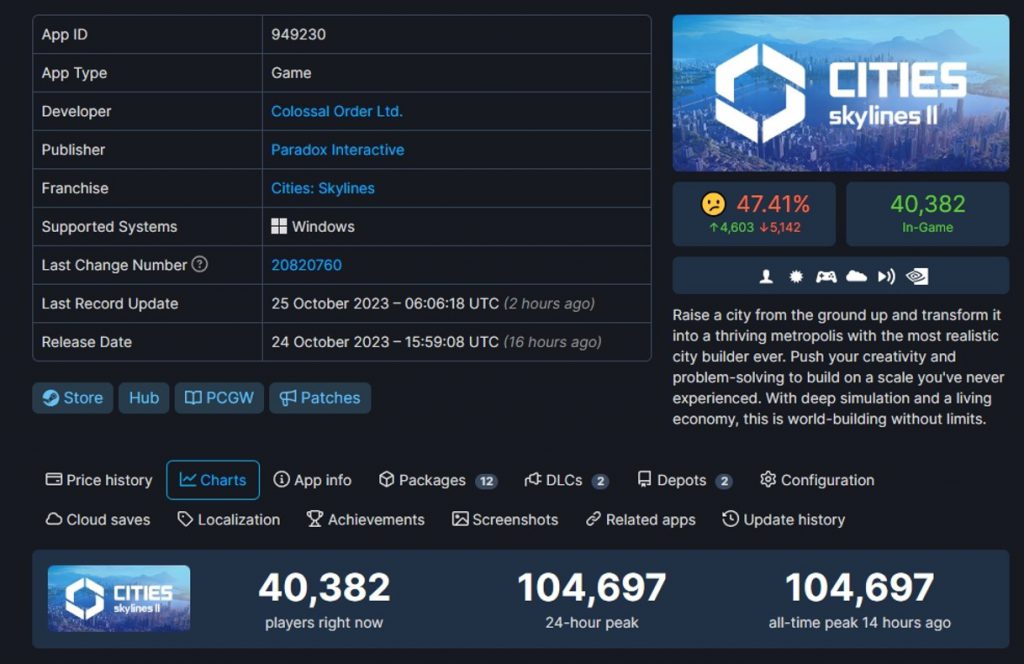The height and width of the screenshot is (664, 1024).
Task: Switch to the Configuration tab
Action: [x=817, y=480]
